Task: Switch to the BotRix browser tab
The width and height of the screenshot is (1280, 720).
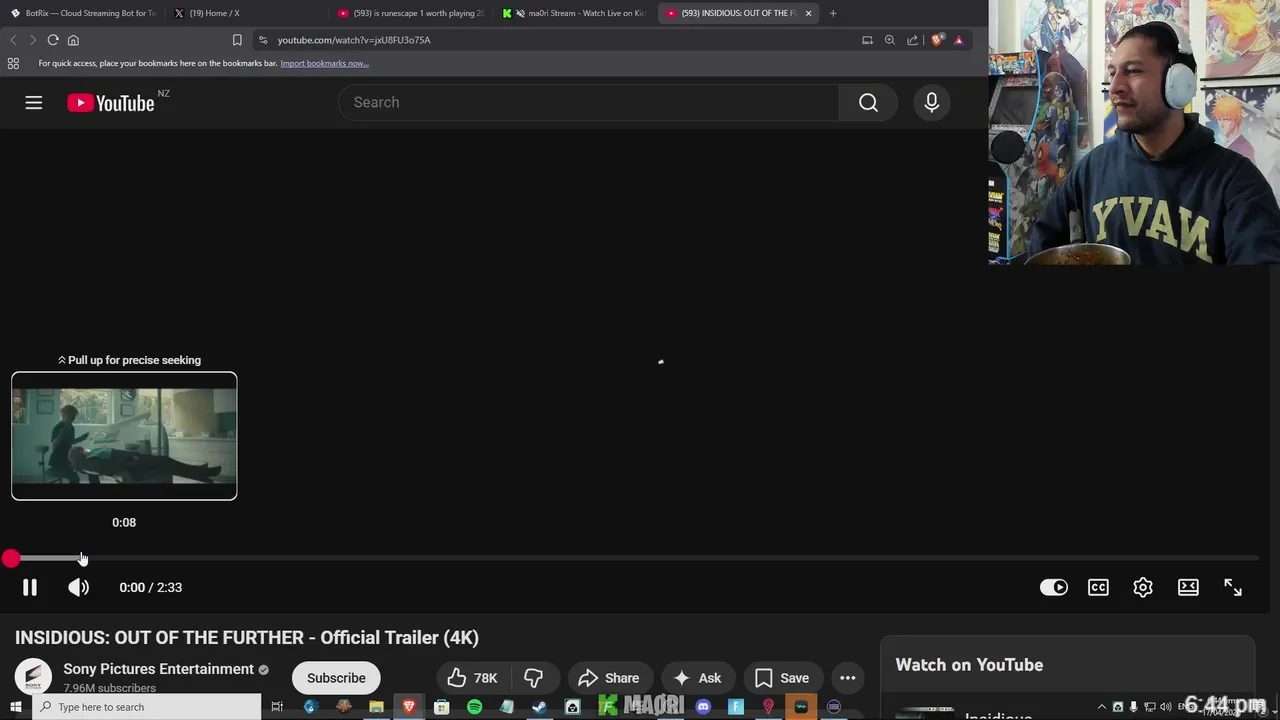Action: 84,13
